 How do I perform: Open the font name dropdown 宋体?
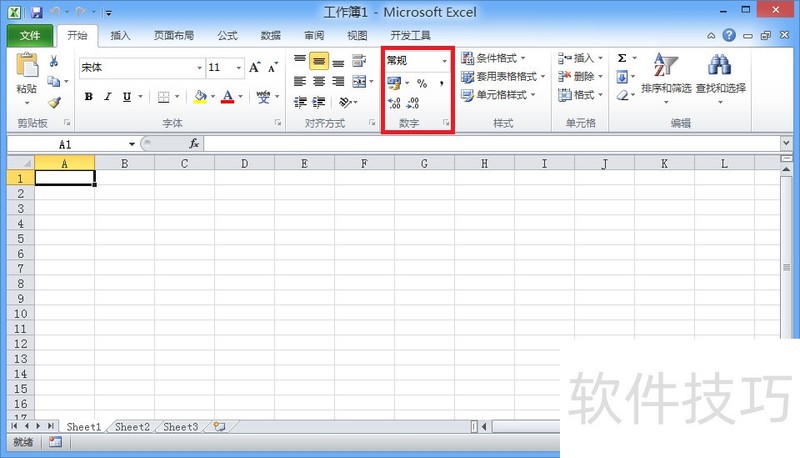[x=199, y=68]
